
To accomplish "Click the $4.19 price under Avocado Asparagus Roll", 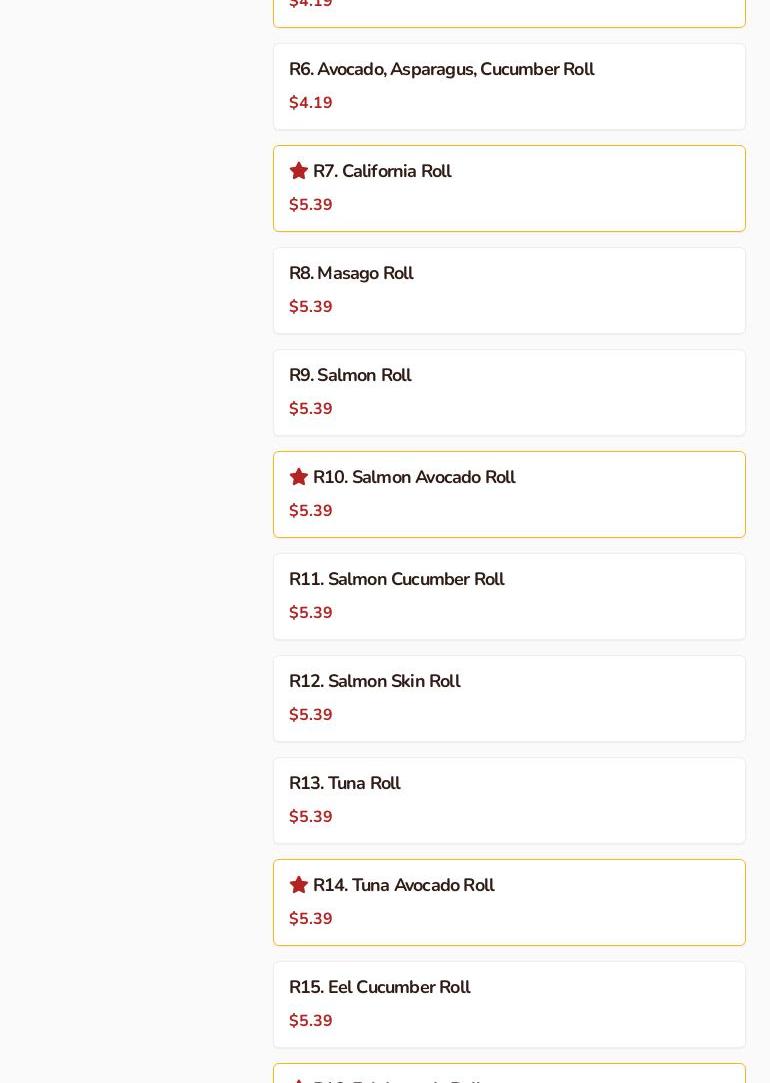I will [311, 103].
